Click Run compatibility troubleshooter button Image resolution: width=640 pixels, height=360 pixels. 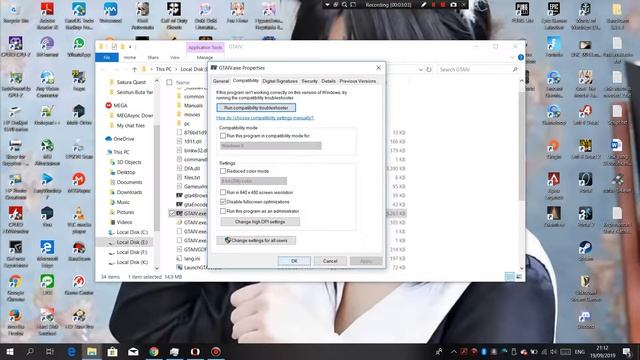[x=256, y=108]
